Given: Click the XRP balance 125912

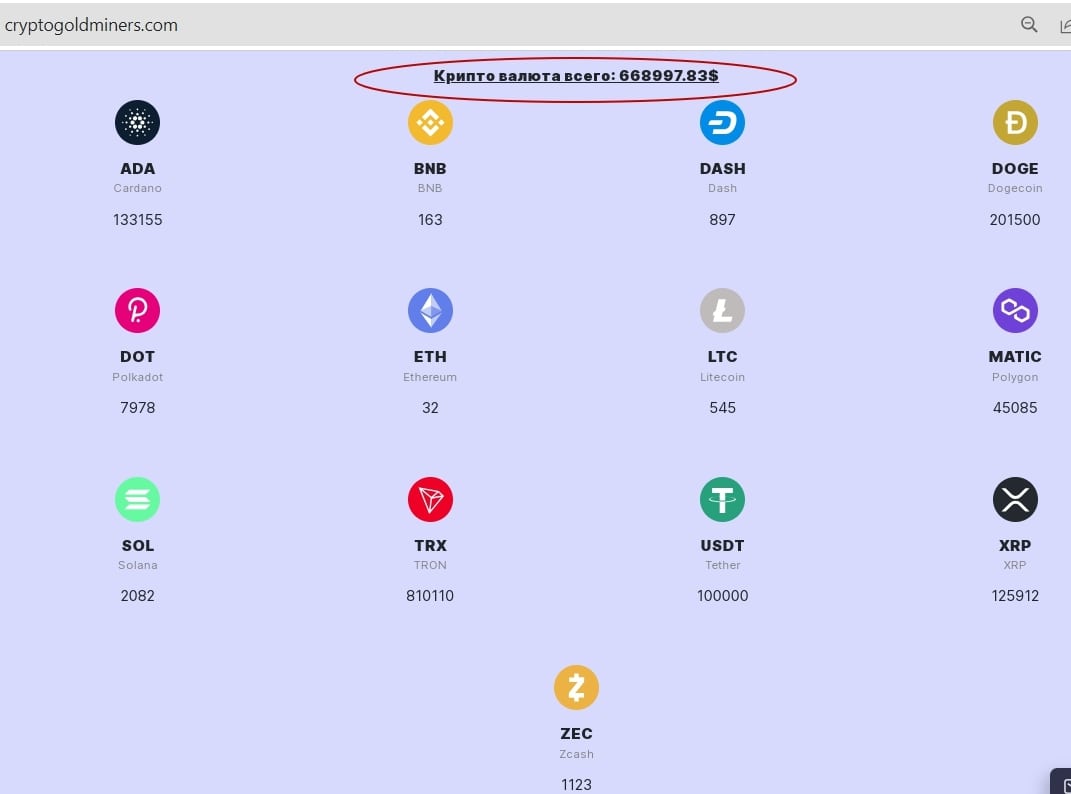Looking at the screenshot, I should (1015, 596).
